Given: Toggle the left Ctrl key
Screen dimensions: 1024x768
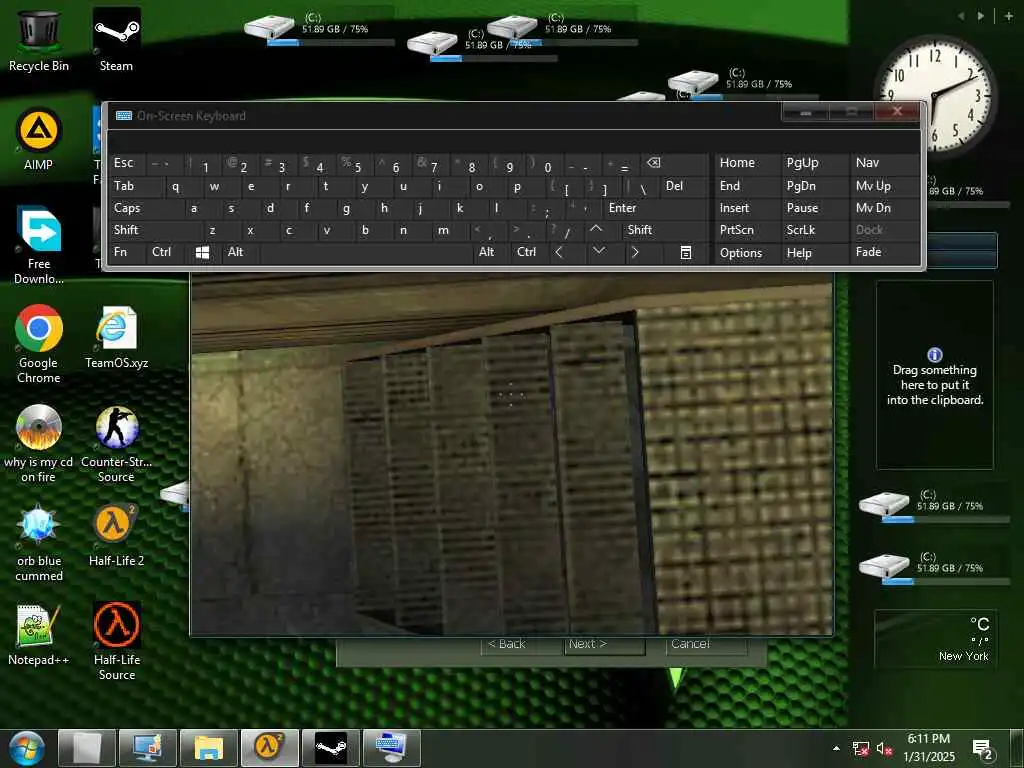Looking at the screenshot, I should point(165,252).
